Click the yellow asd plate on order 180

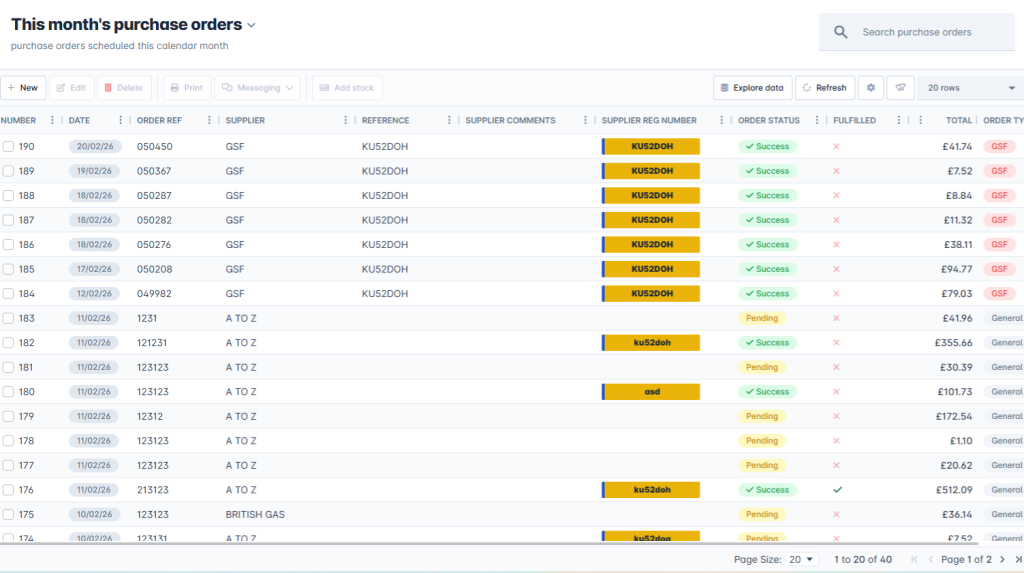(650, 391)
